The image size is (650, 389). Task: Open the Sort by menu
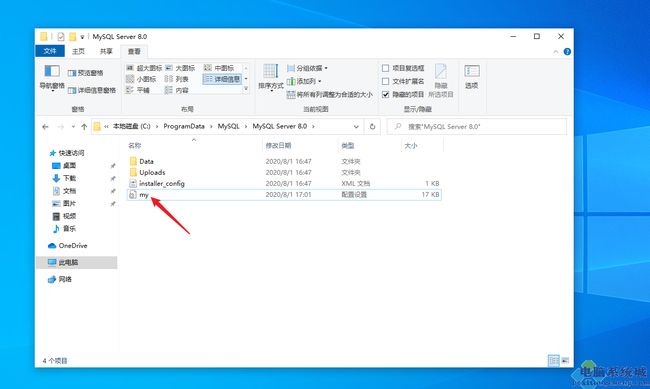point(271,78)
